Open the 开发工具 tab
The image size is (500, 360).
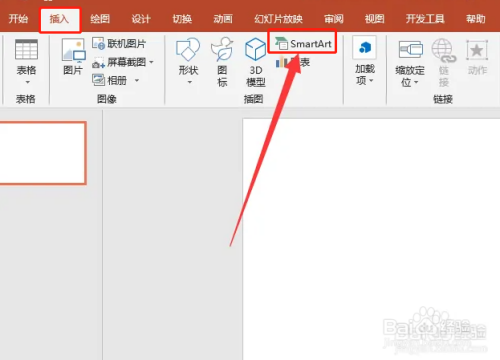tap(425, 19)
